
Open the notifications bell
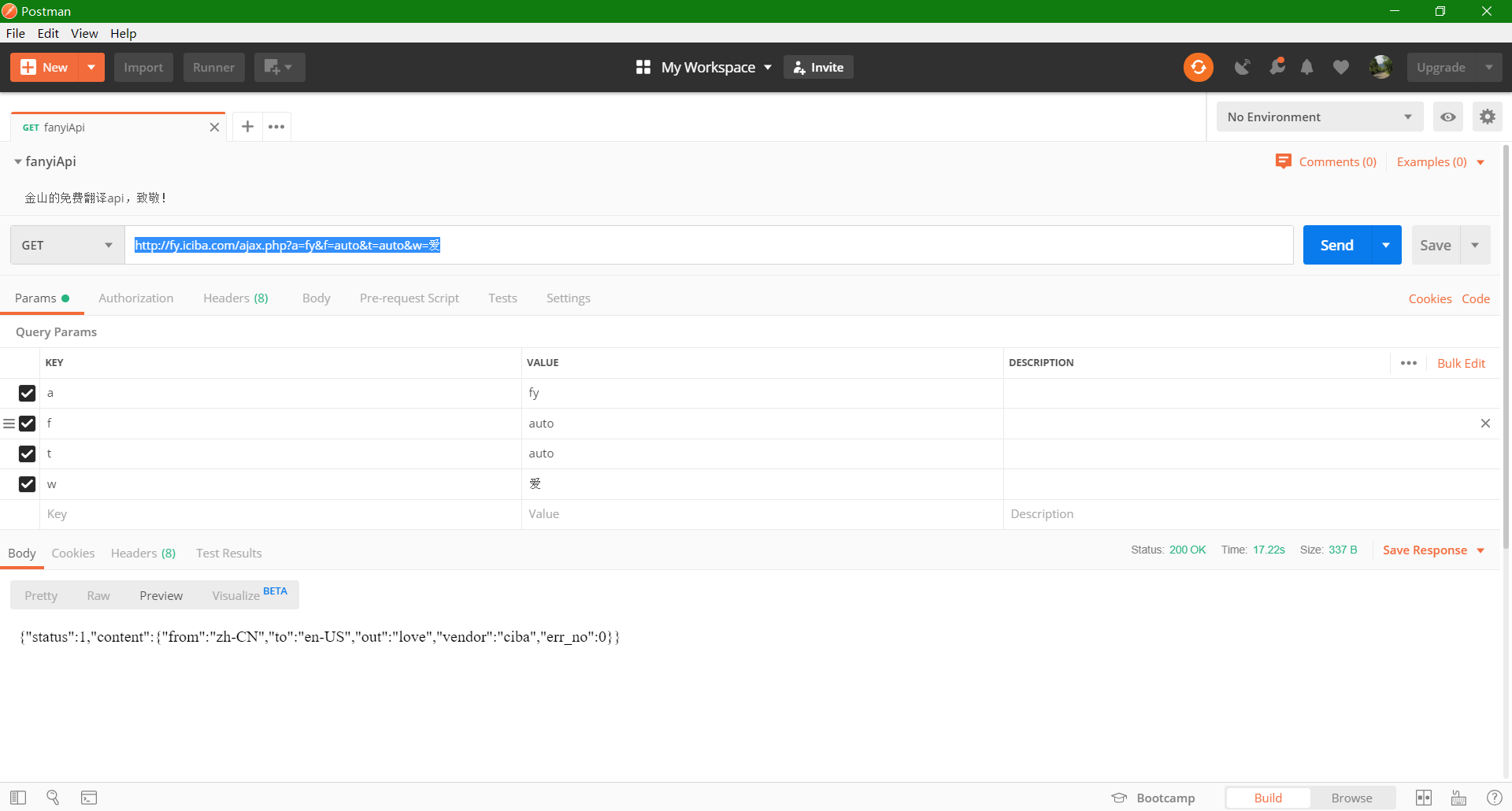tap(1307, 67)
